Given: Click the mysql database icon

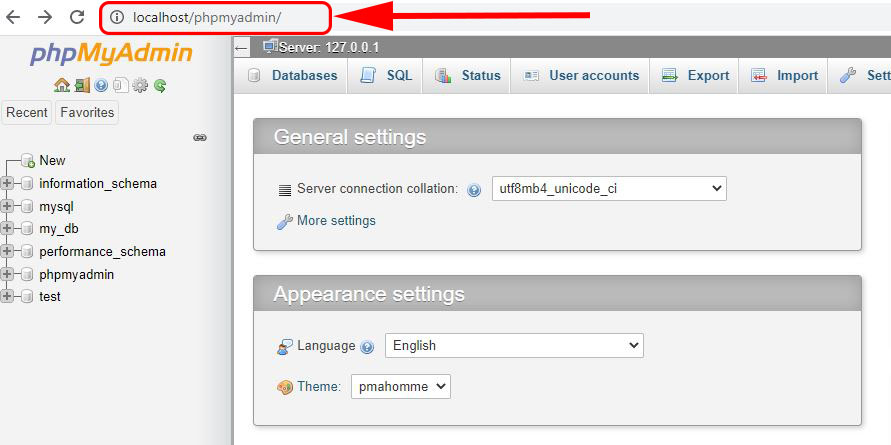Looking at the screenshot, I should pyautogui.click(x=27, y=206).
